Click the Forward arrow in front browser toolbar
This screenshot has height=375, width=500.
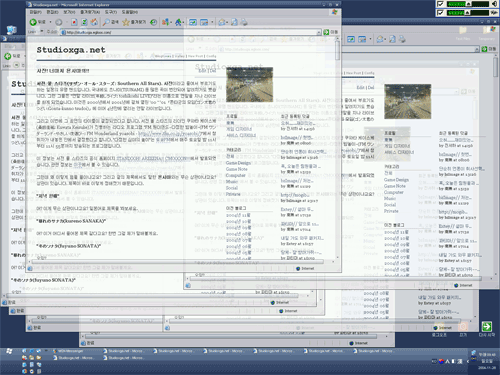click(x=59, y=22)
